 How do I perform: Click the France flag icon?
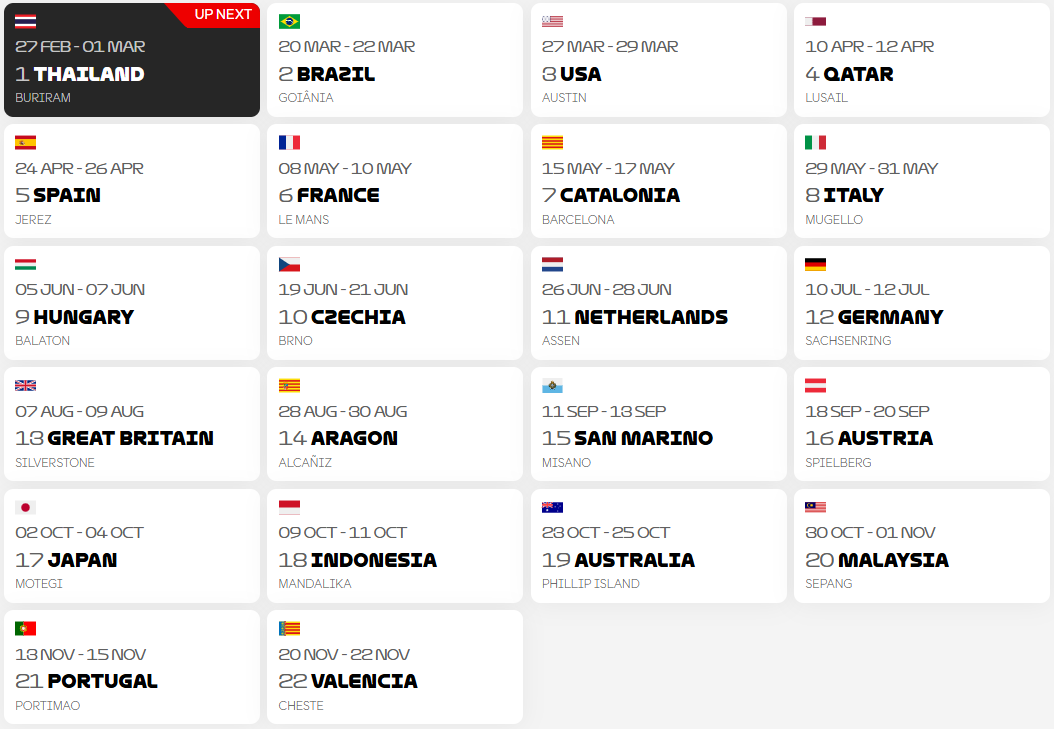pyautogui.click(x=287, y=142)
